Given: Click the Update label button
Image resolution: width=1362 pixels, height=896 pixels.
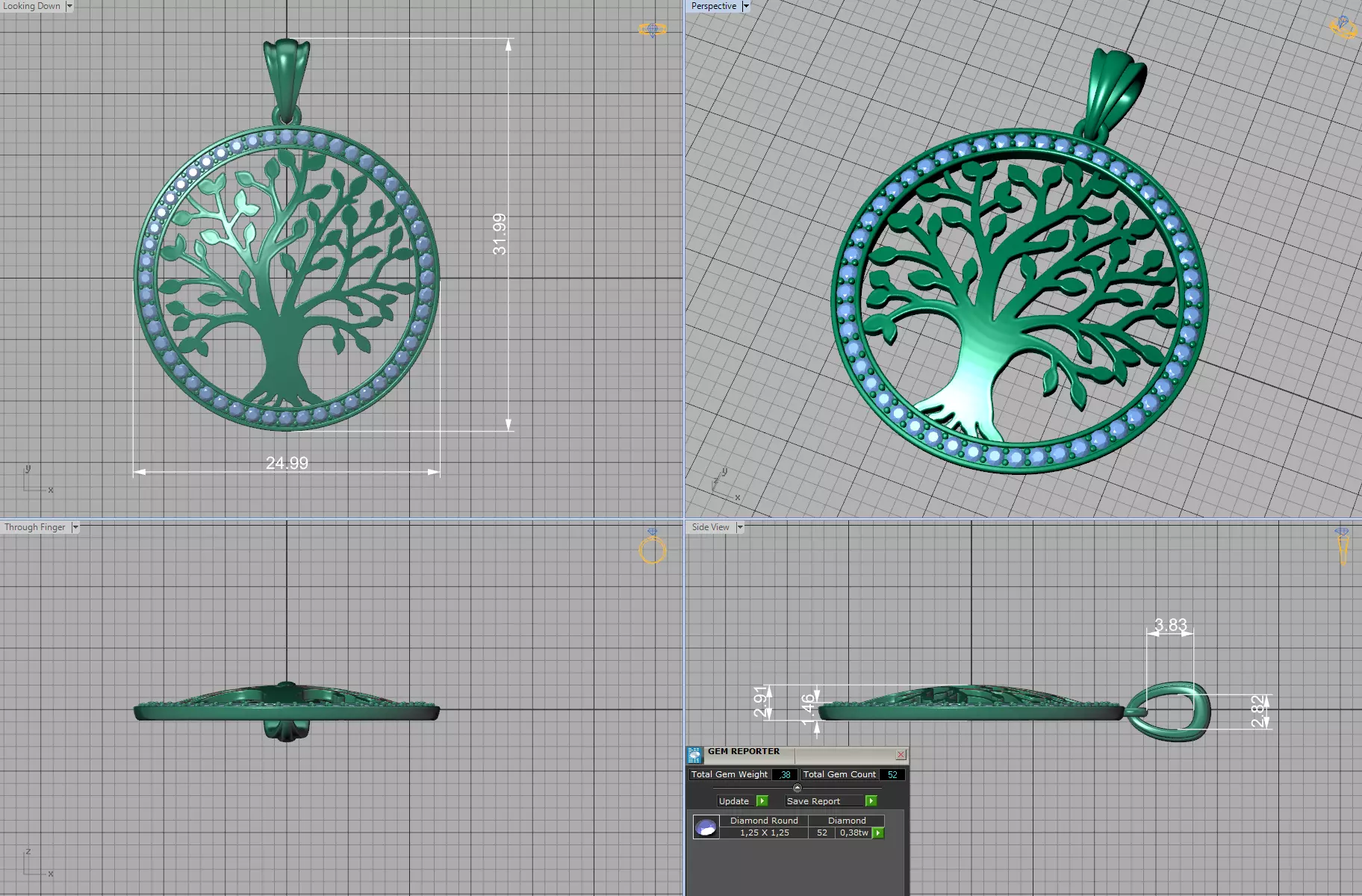Looking at the screenshot, I should click(x=734, y=800).
